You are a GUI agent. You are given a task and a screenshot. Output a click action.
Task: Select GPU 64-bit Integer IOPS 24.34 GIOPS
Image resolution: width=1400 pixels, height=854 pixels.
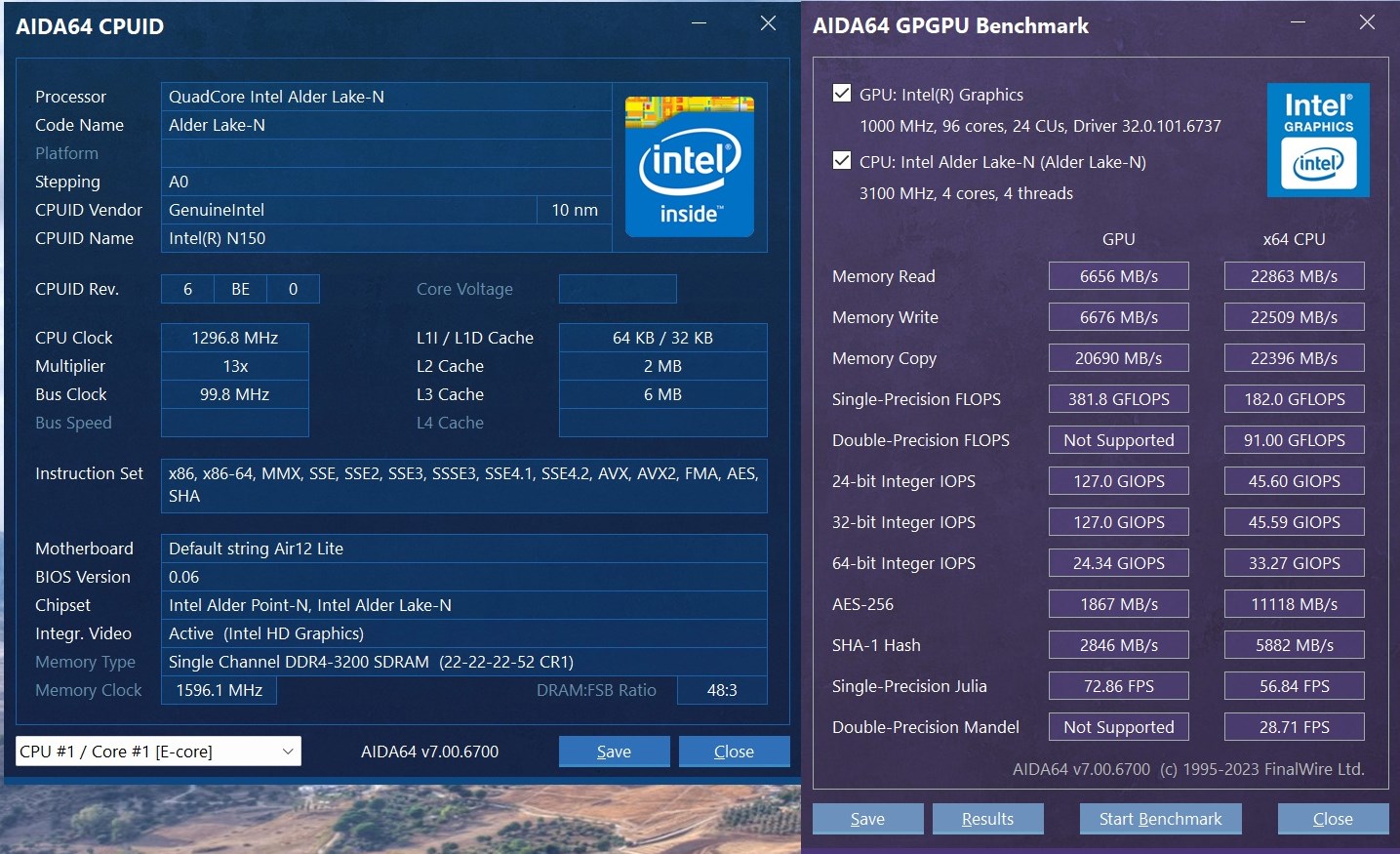pos(1119,563)
